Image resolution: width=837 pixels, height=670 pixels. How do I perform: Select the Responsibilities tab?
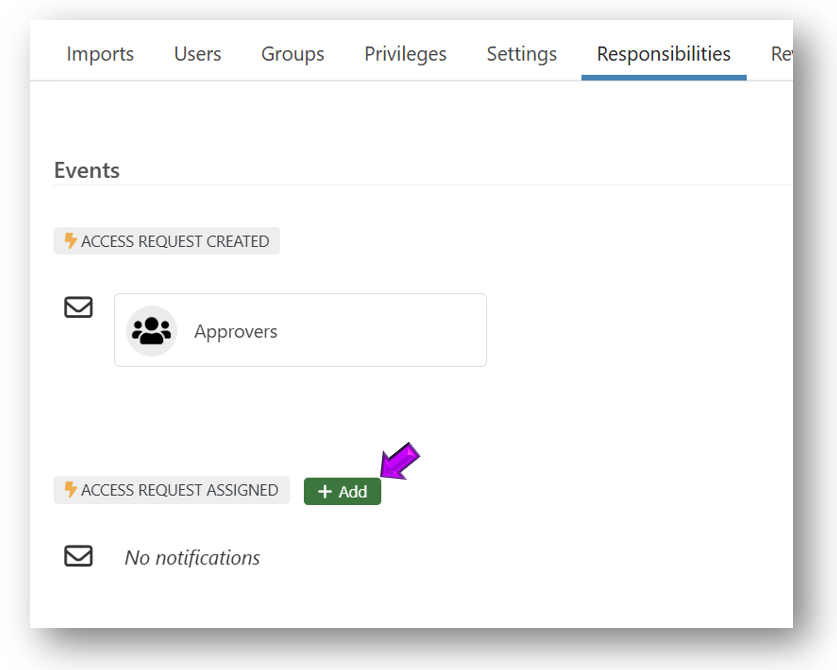click(x=663, y=54)
